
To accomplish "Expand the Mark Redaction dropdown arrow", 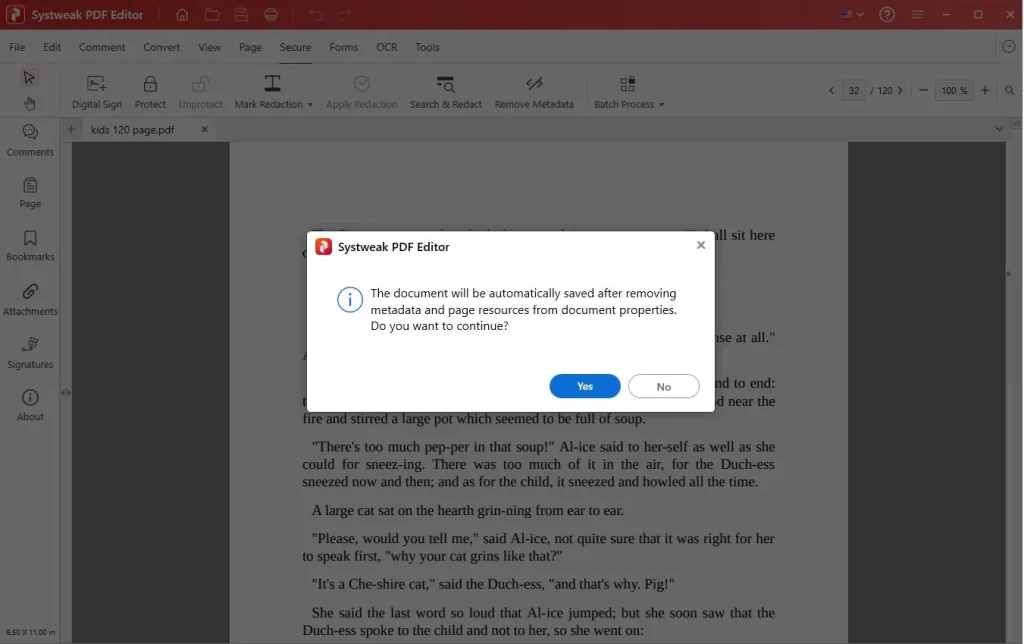I will click(310, 105).
